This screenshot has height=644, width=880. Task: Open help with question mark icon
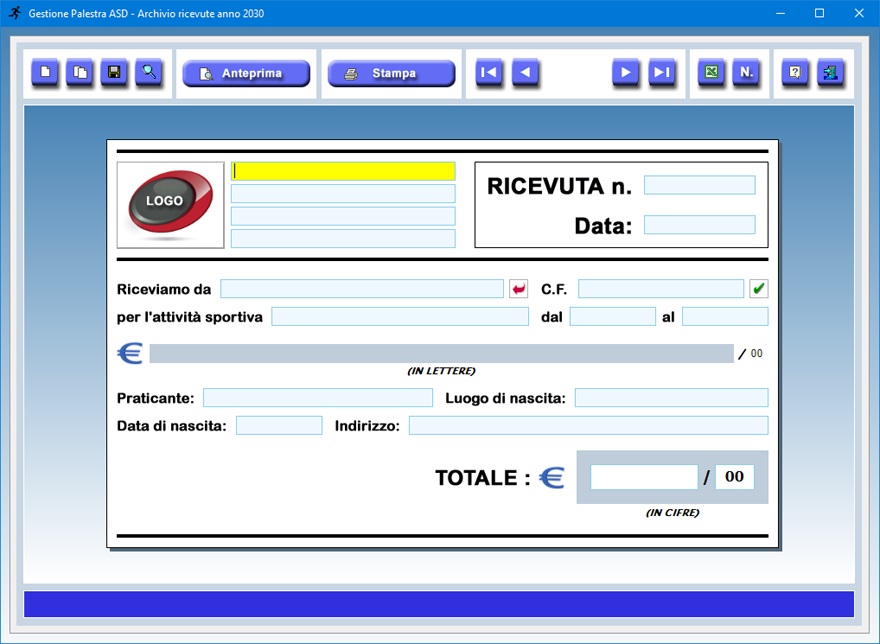(795, 72)
